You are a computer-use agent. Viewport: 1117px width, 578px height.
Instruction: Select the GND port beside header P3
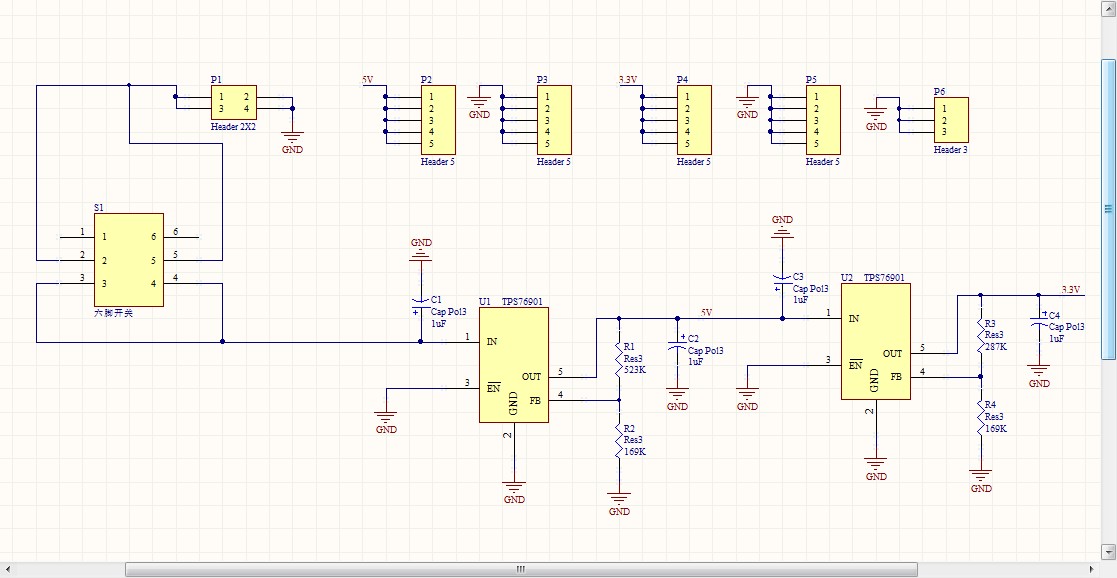click(x=479, y=107)
